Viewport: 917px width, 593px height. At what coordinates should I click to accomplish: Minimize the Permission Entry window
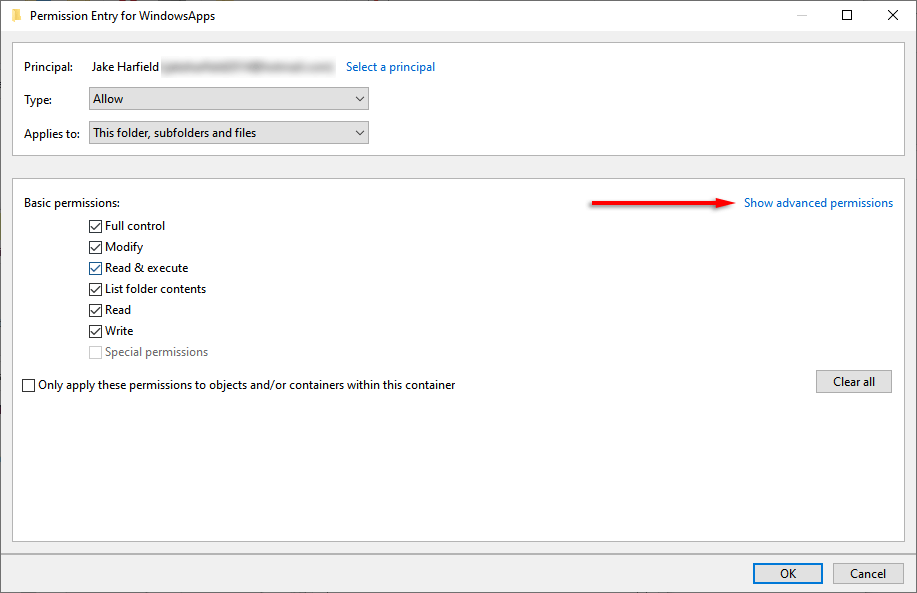point(802,15)
